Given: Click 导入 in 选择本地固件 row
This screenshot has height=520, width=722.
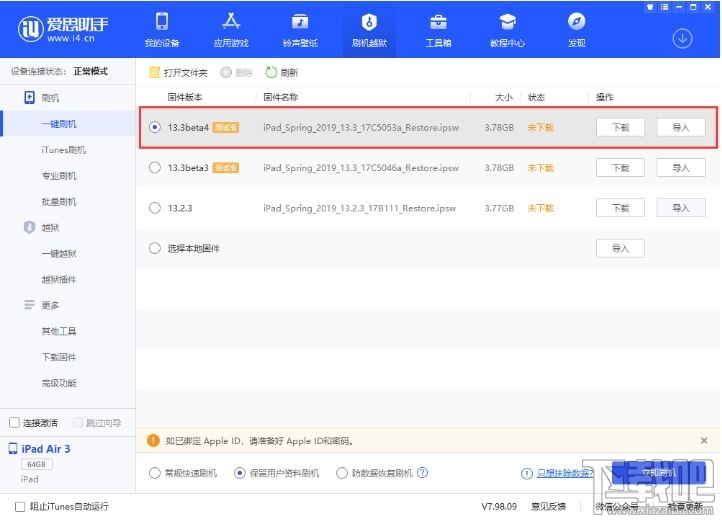Looking at the screenshot, I should (620, 248).
